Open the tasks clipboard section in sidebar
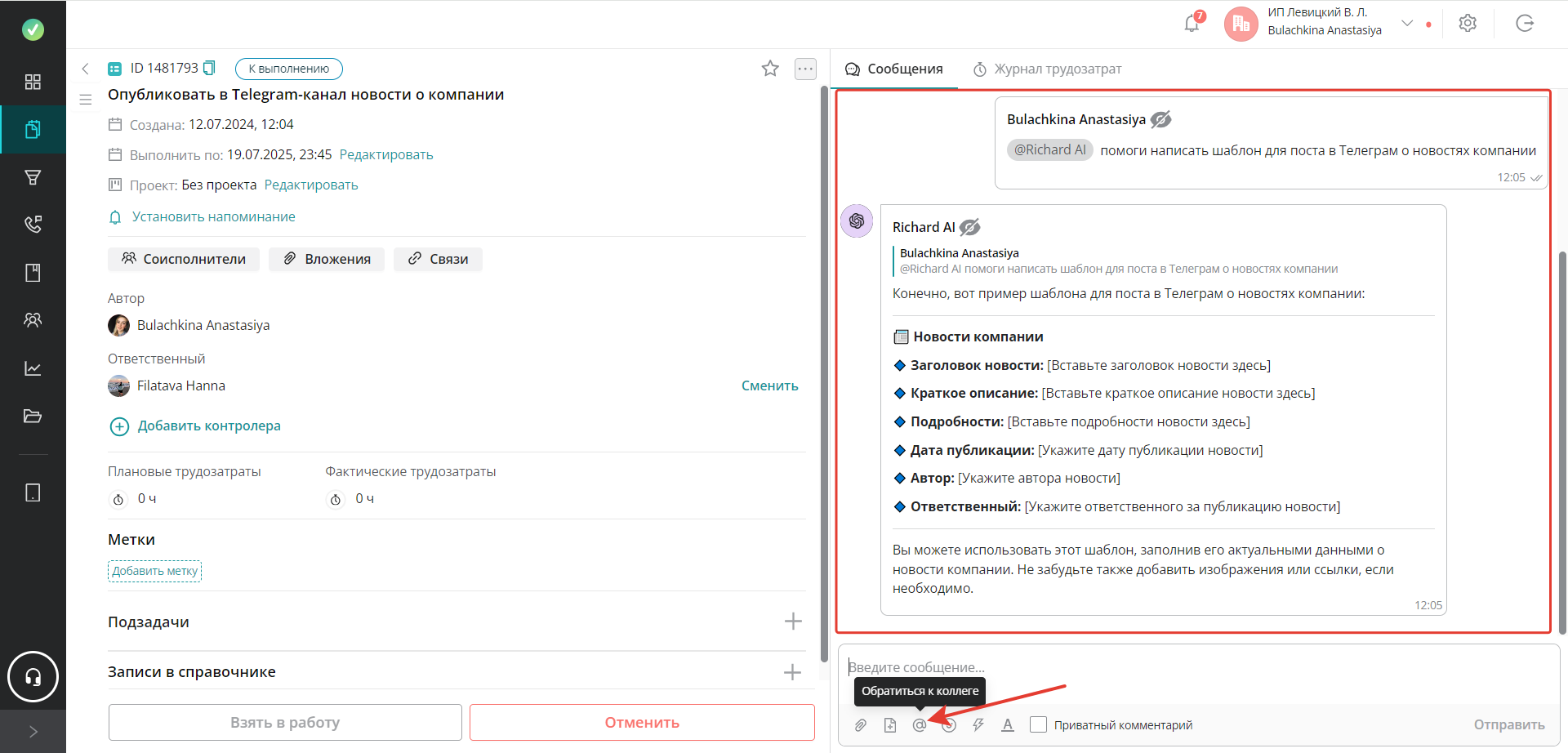 click(x=33, y=129)
